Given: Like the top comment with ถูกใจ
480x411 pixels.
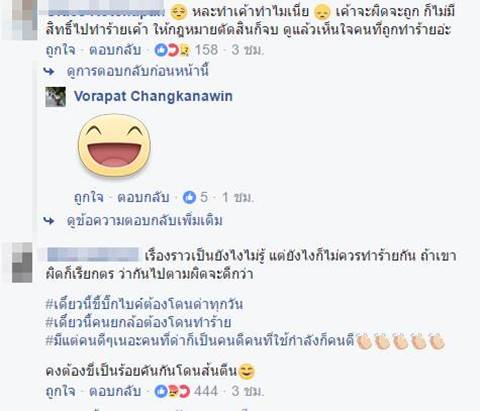Looking at the screenshot, I should [x=60, y=50].
